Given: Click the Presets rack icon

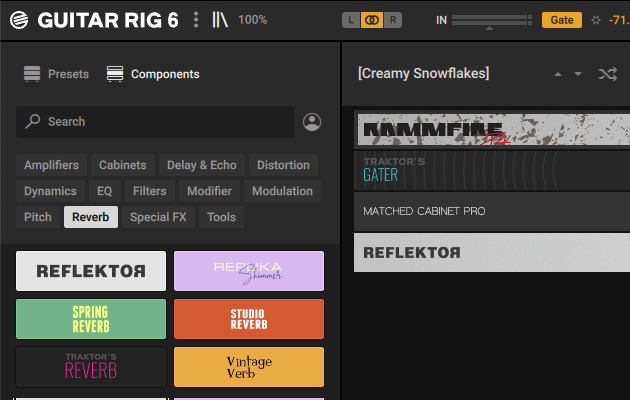Looking at the screenshot, I should tap(32, 74).
